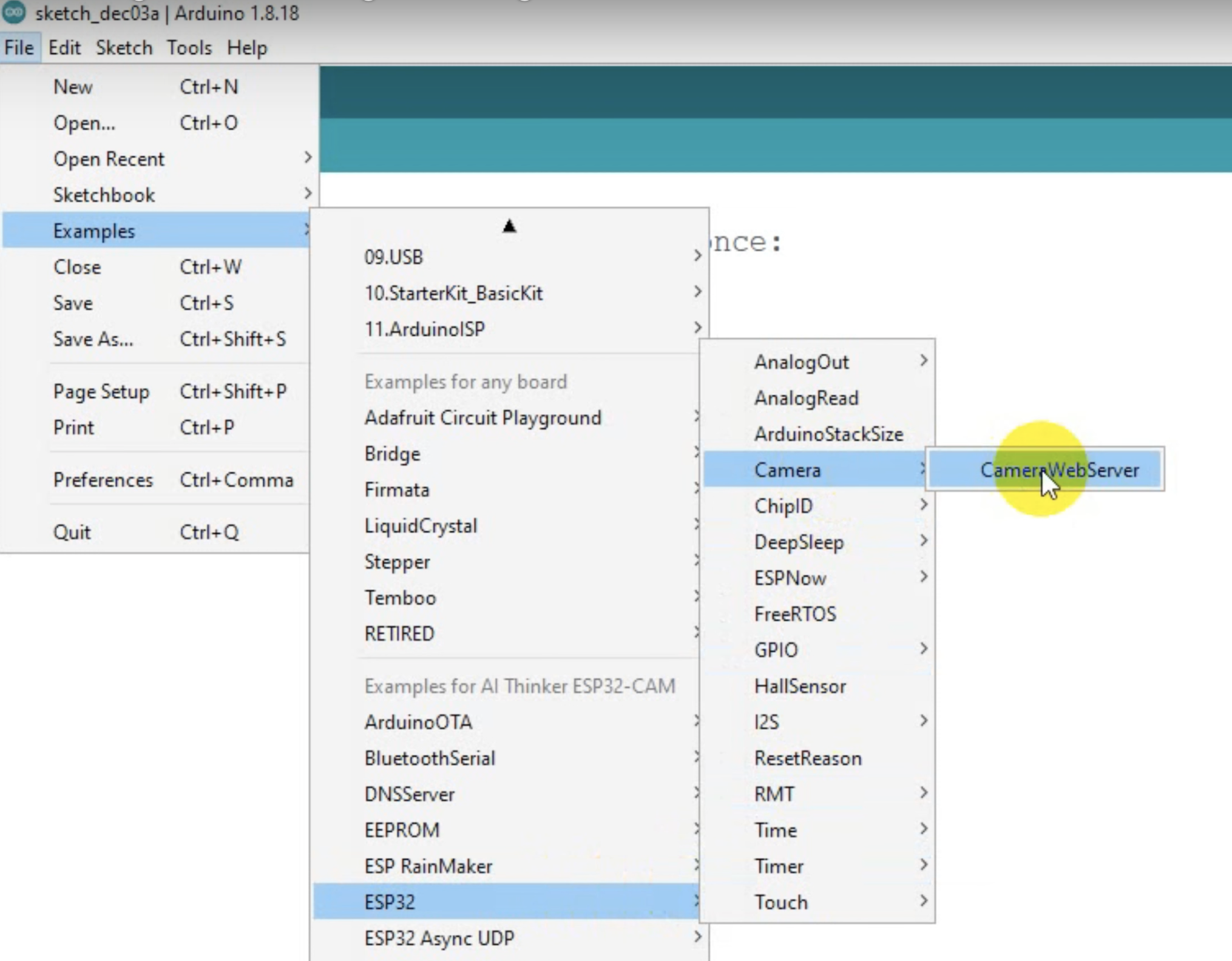
Task: Open the FreeRTOS example
Action: tap(795, 614)
